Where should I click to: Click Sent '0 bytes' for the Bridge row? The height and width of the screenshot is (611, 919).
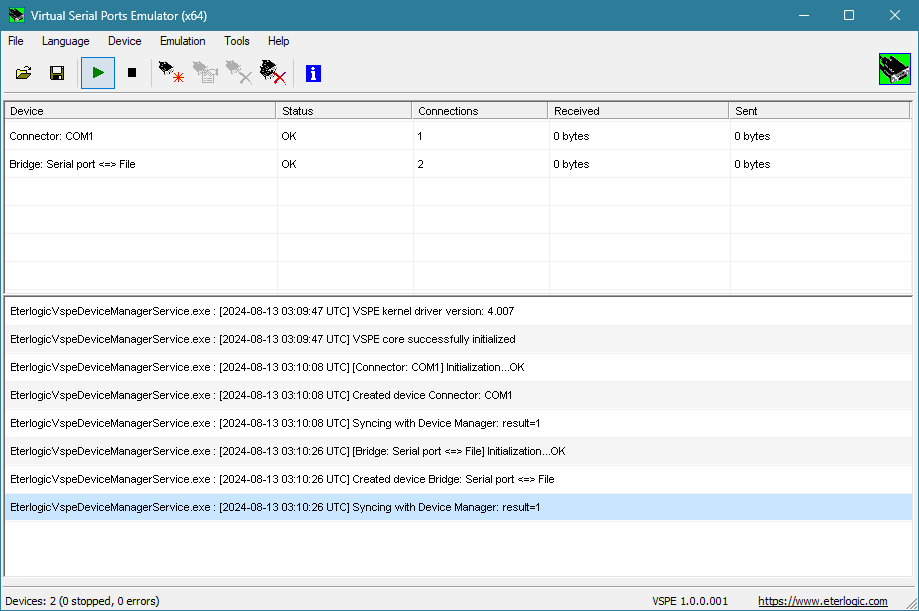pos(752,164)
